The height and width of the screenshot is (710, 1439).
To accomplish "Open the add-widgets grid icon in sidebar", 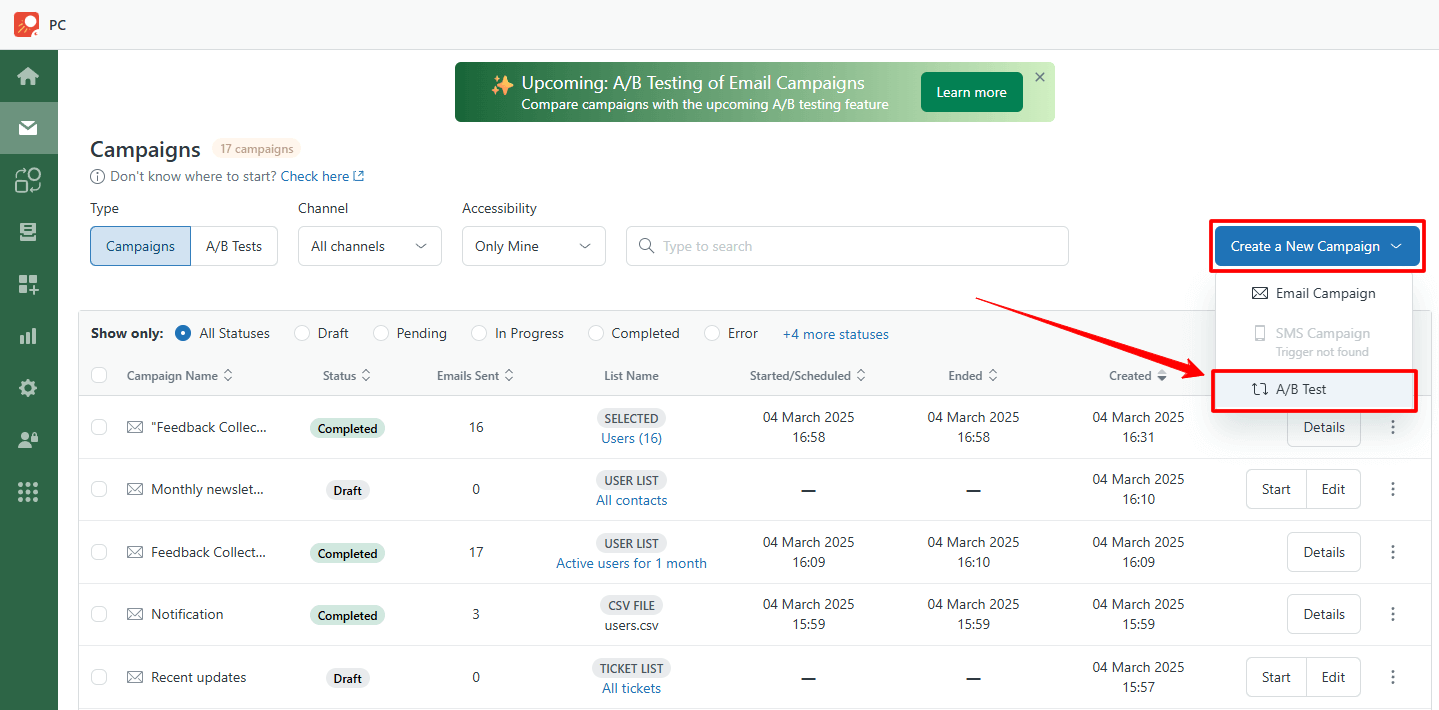I will (28, 284).
